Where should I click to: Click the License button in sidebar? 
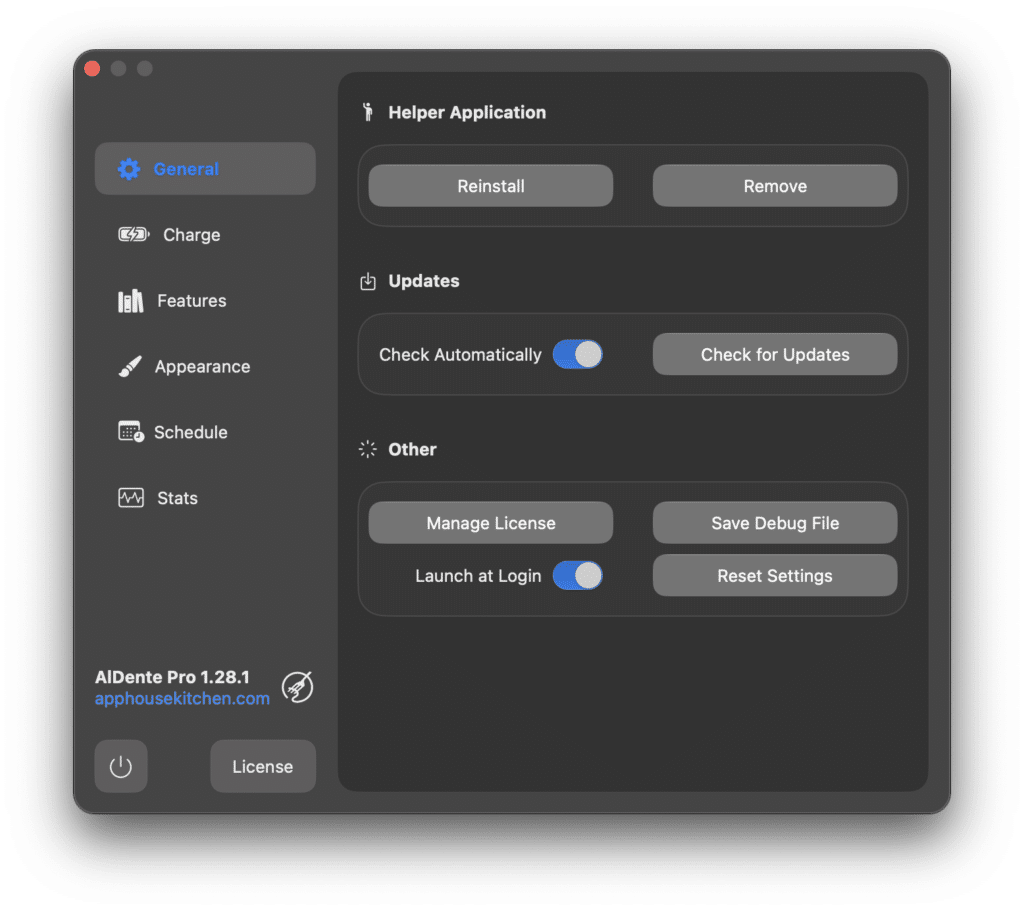262,767
